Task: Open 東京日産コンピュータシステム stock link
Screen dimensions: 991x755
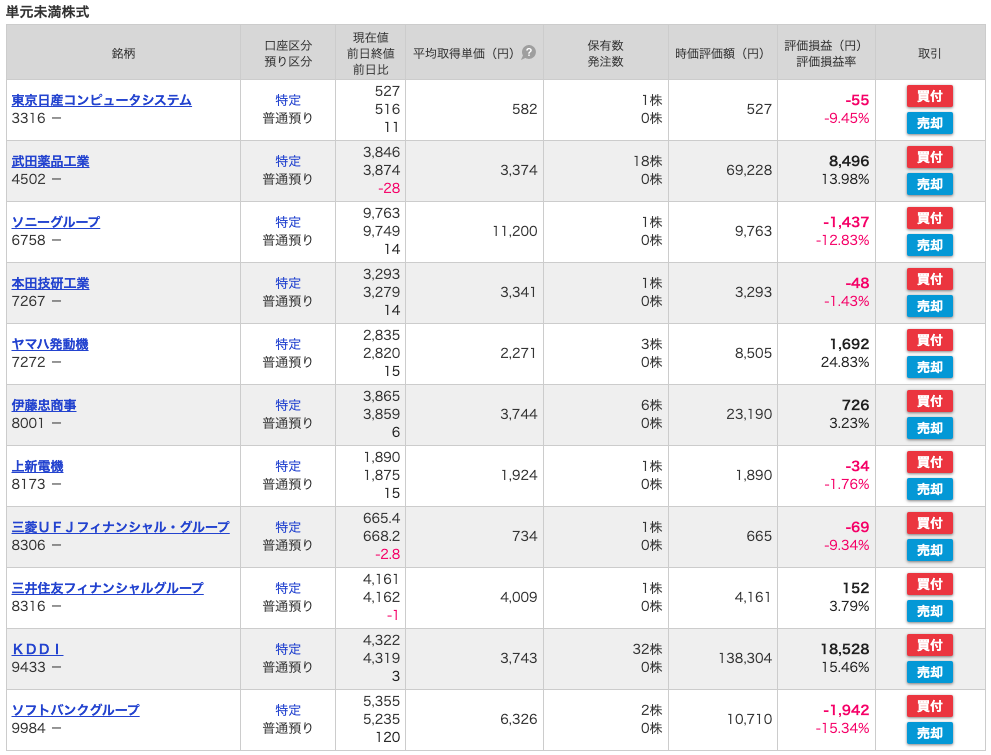Action: coord(102,100)
